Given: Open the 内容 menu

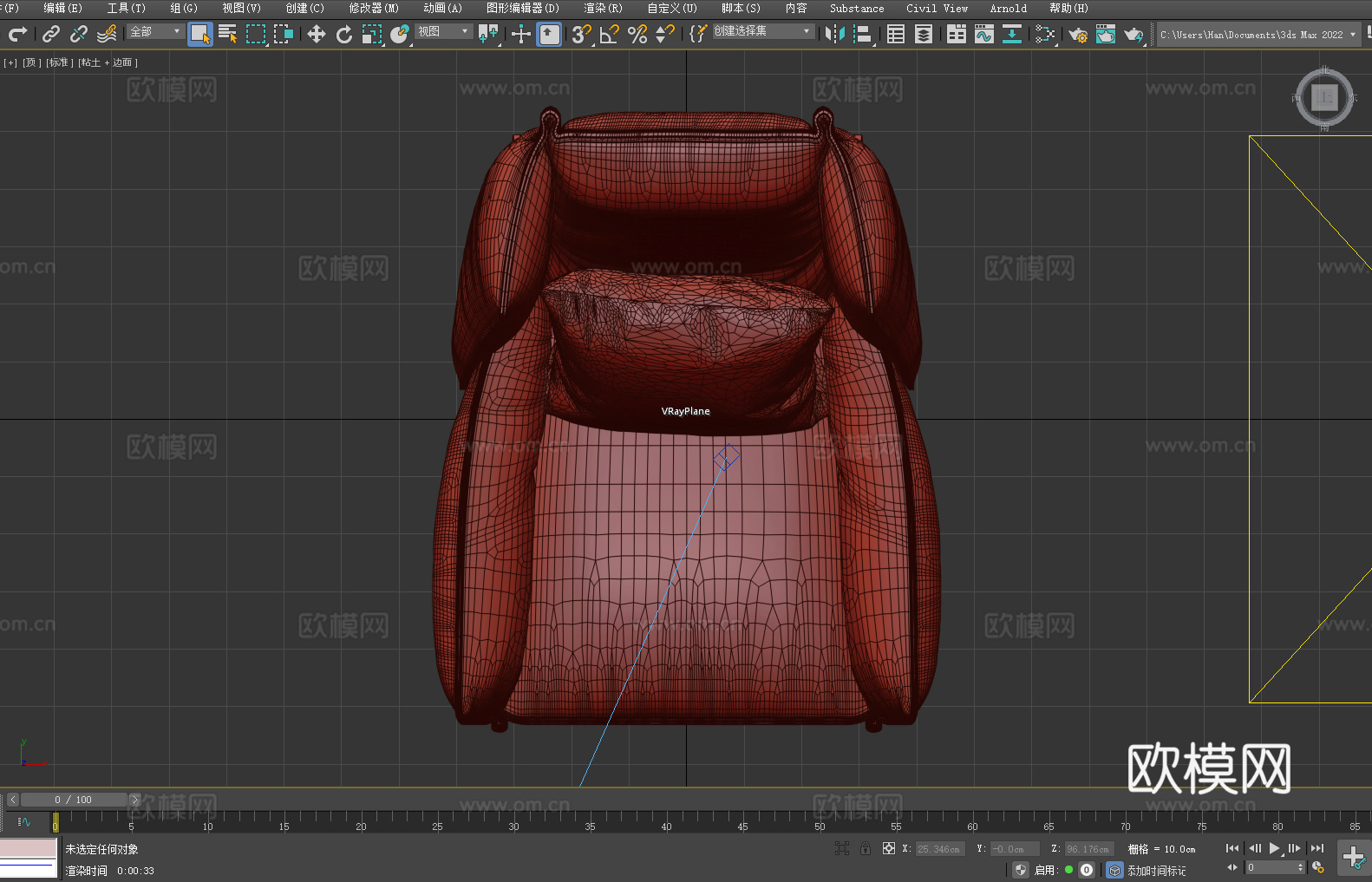Looking at the screenshot, I should pyautogui.click(x=796, y=8).
